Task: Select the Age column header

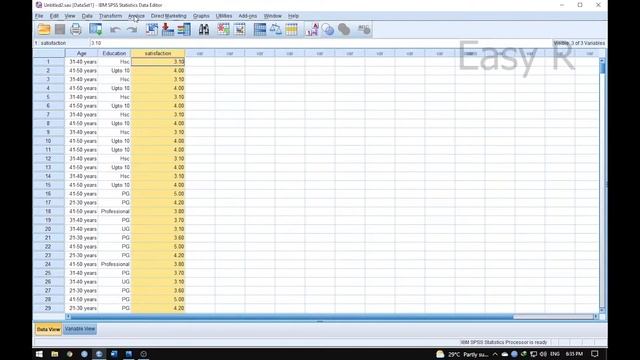Action: (82, 53)
